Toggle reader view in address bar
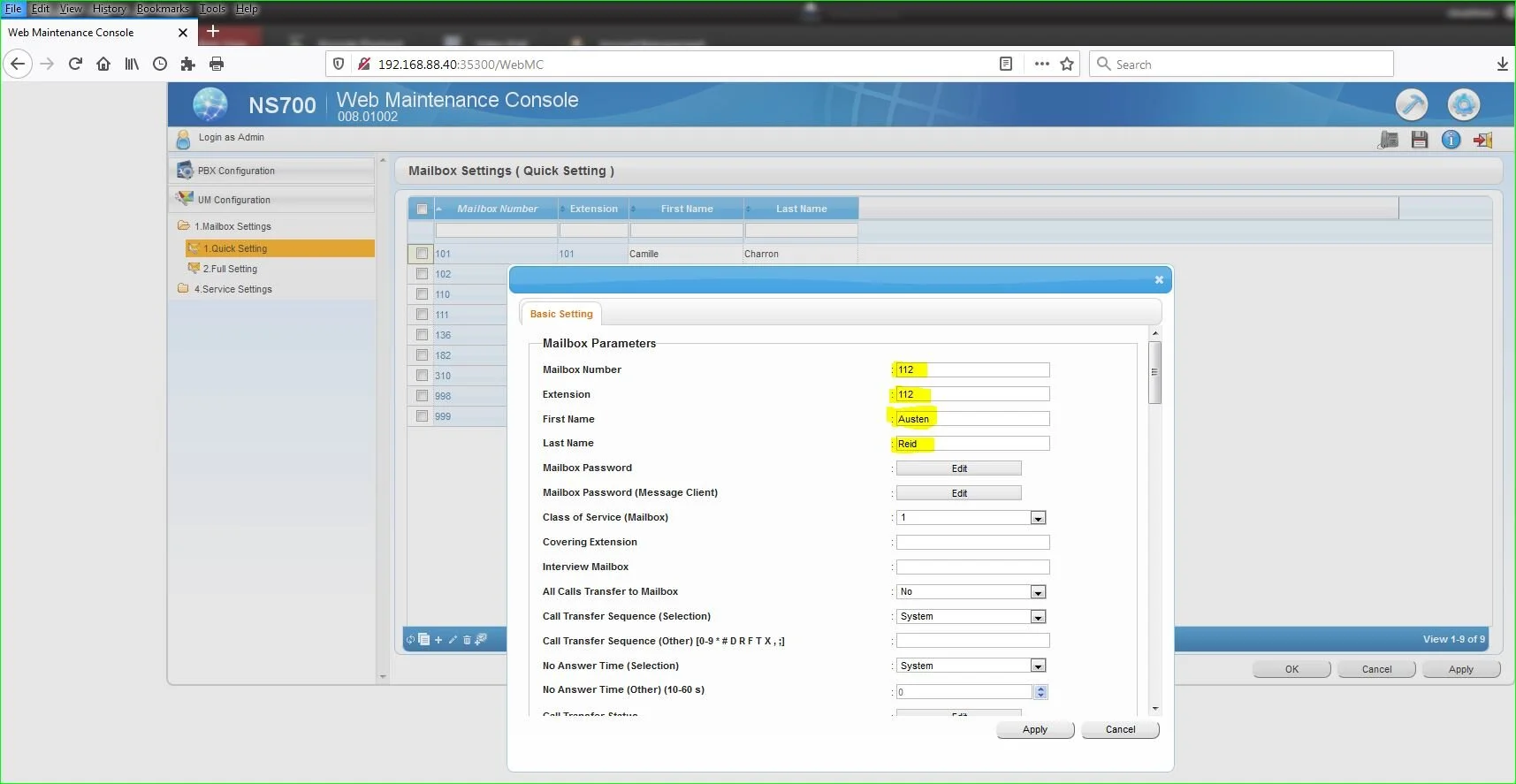The image size is (1516, 784). [x=1006, y=64]
